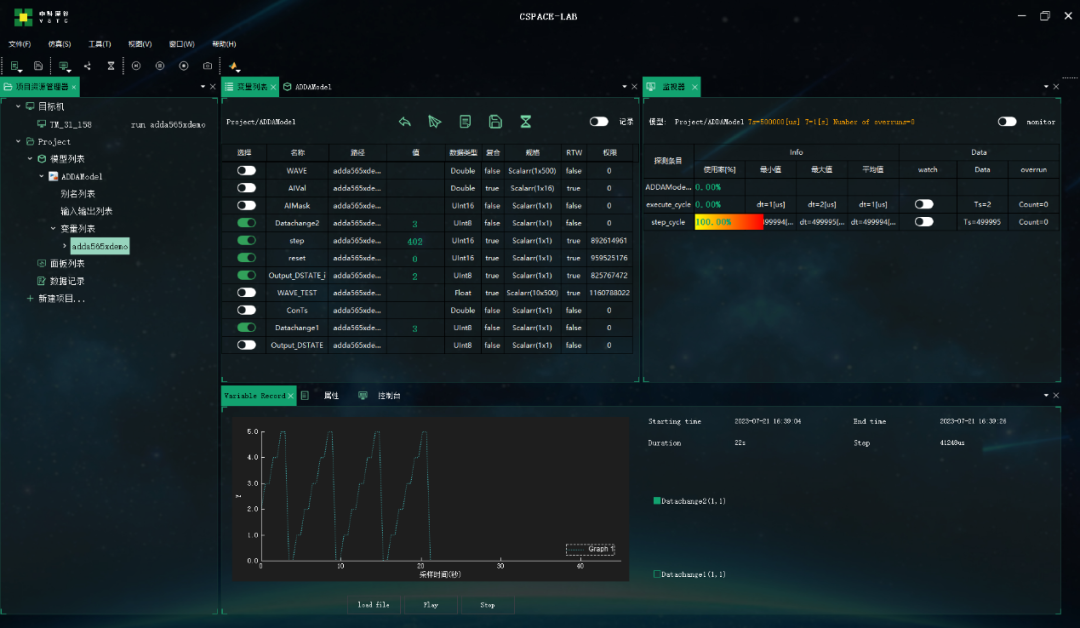The image size is (1080, 628).
Task: Disable the Datachange2 selection switch
Action: [246, 222]
